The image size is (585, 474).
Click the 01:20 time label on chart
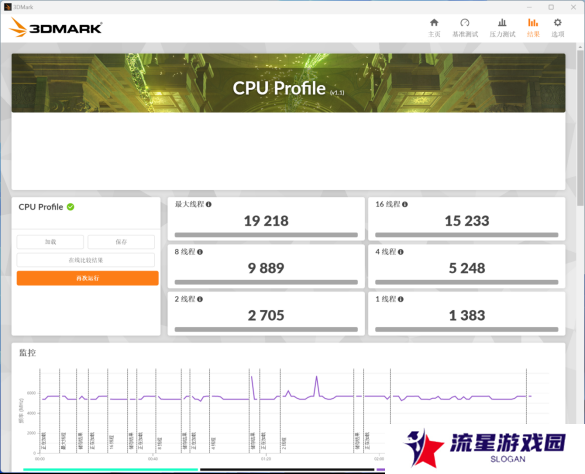(x=266, y=459)
